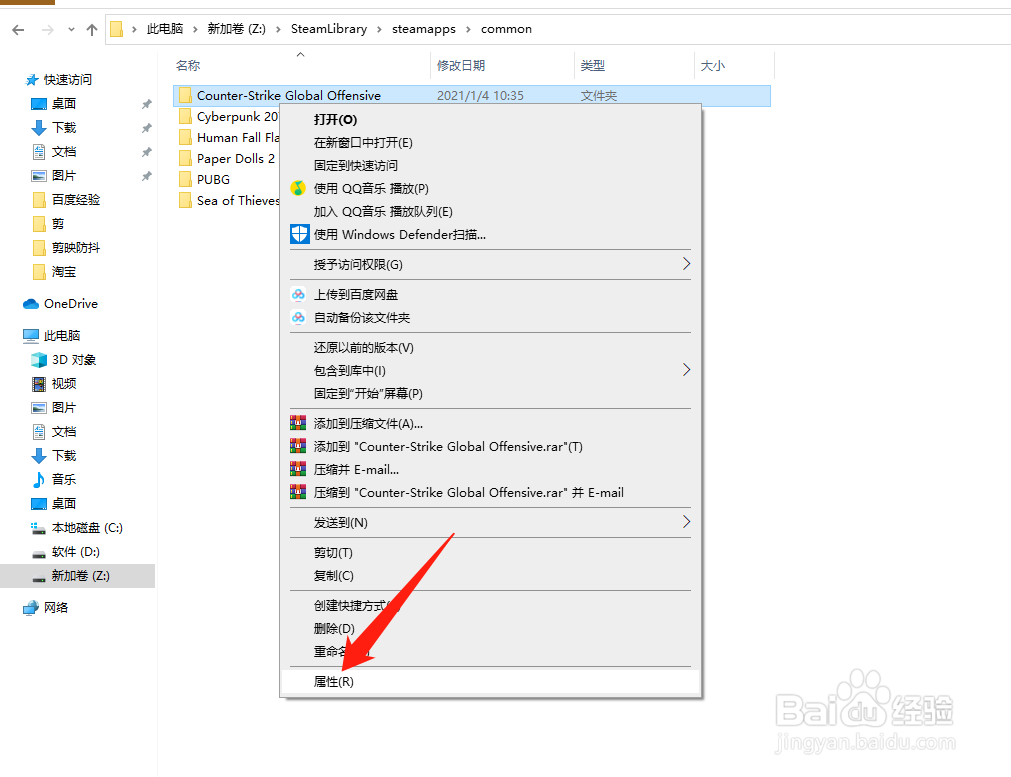Click the 上传到百度网盘 cloud icon

coord(298,295)
